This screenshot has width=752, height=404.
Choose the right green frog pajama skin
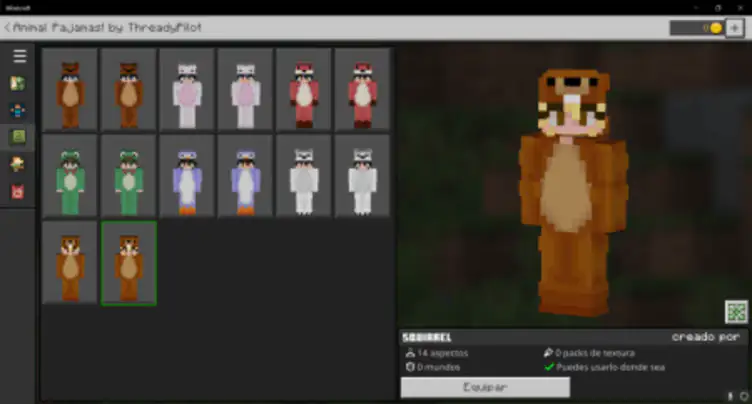[129, 176]
